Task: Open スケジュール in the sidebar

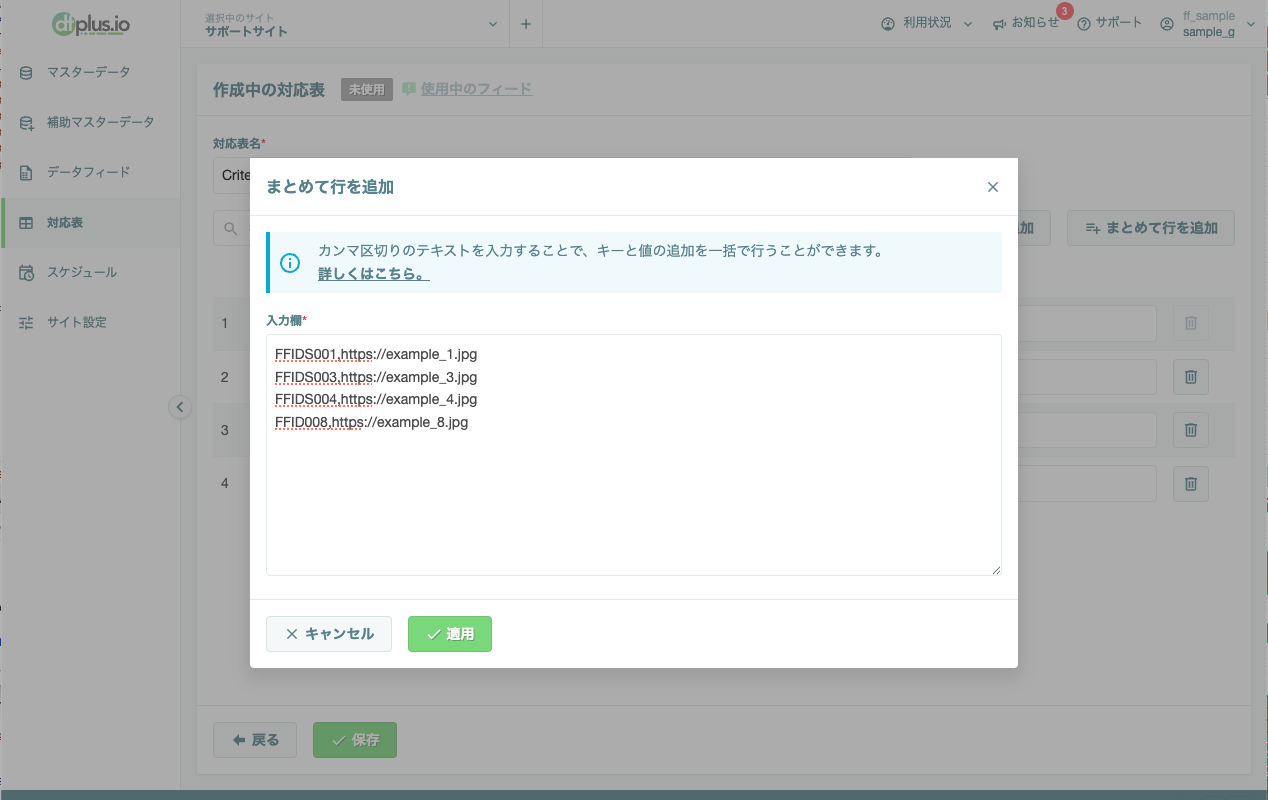Action: (90, 272)
